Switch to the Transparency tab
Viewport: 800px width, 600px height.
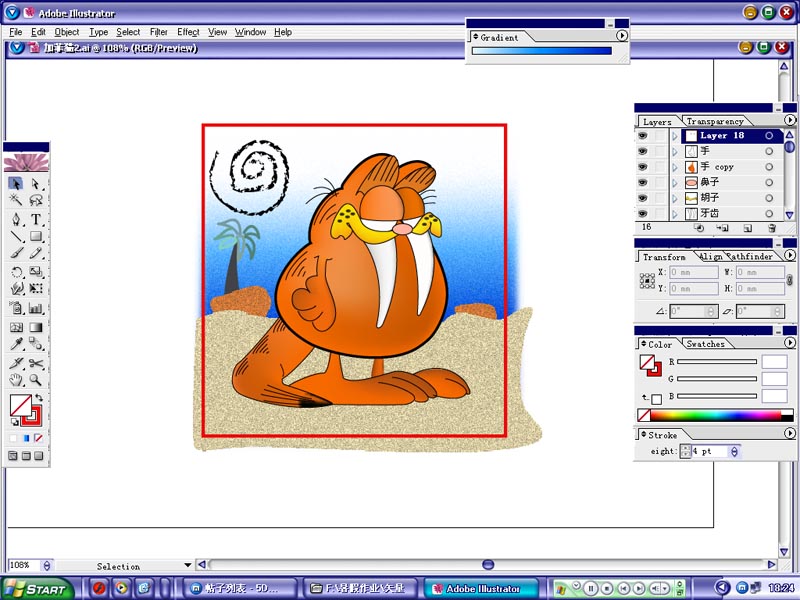point(714,121)
